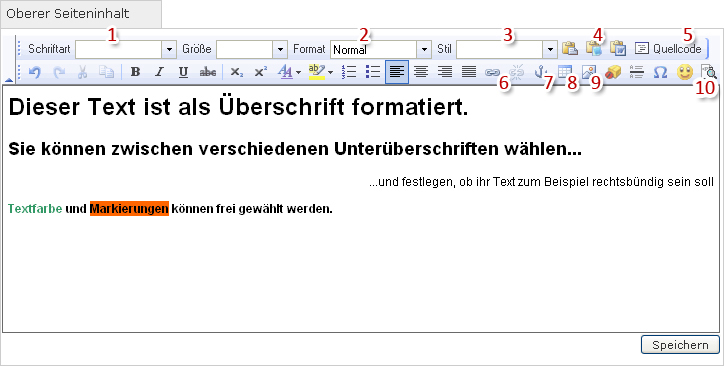The width and height of the screenshot is (724, 366).
Task: Open the preview magnifier icon
Action: [709, 72]
